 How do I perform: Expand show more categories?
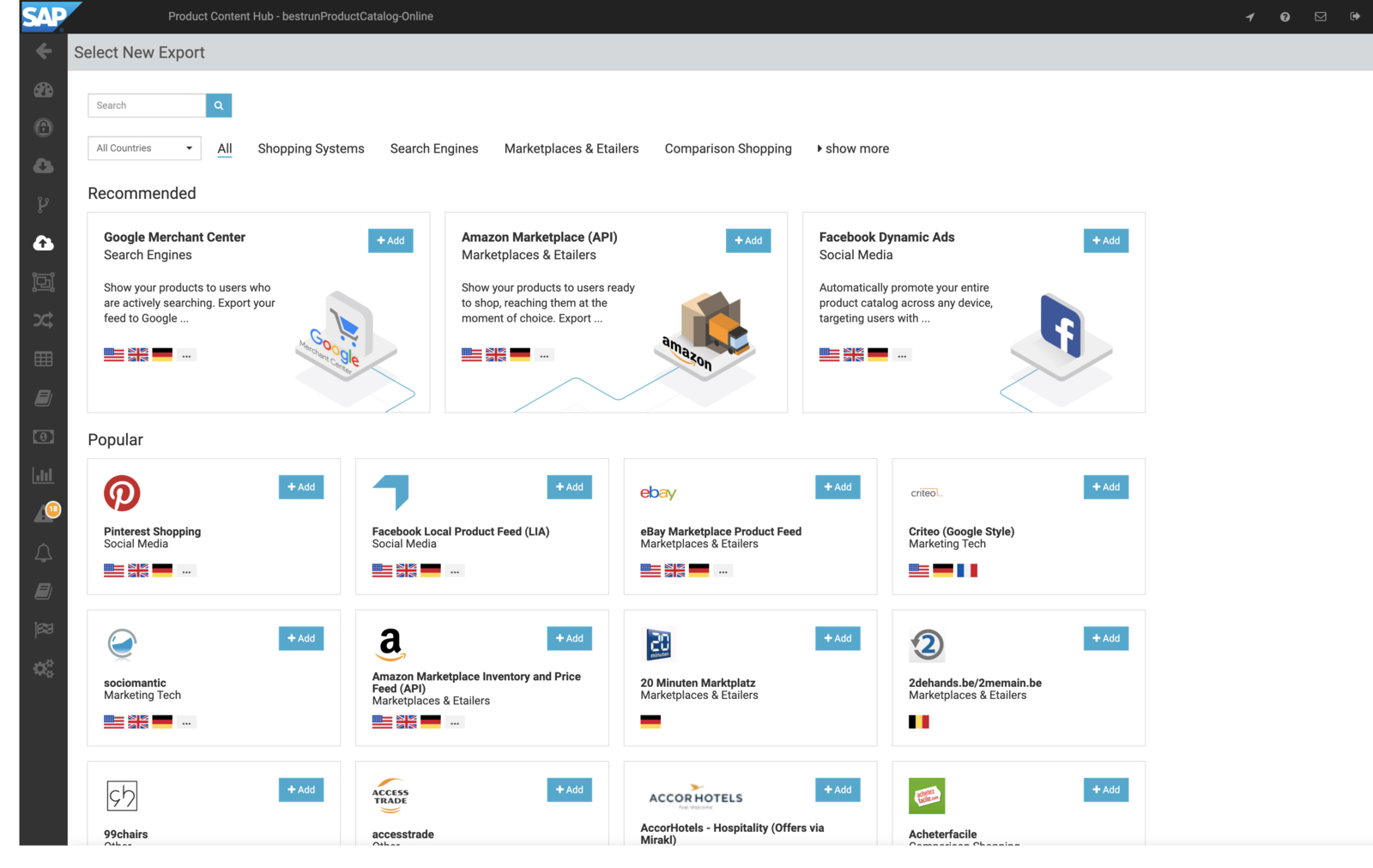point(853,149)
